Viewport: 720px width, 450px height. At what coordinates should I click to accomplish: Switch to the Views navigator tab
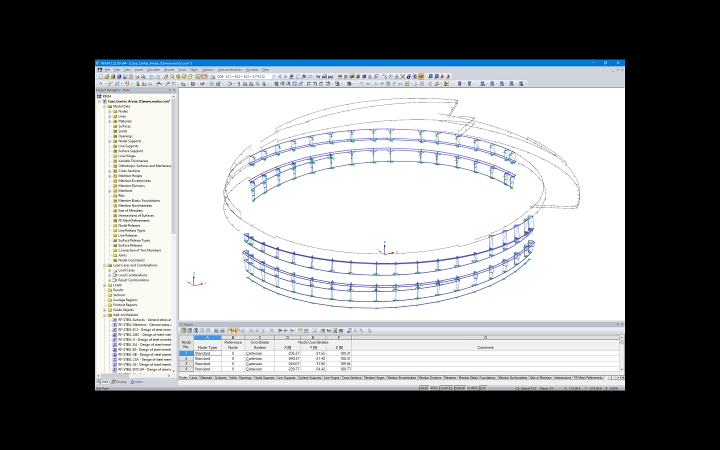136,382
